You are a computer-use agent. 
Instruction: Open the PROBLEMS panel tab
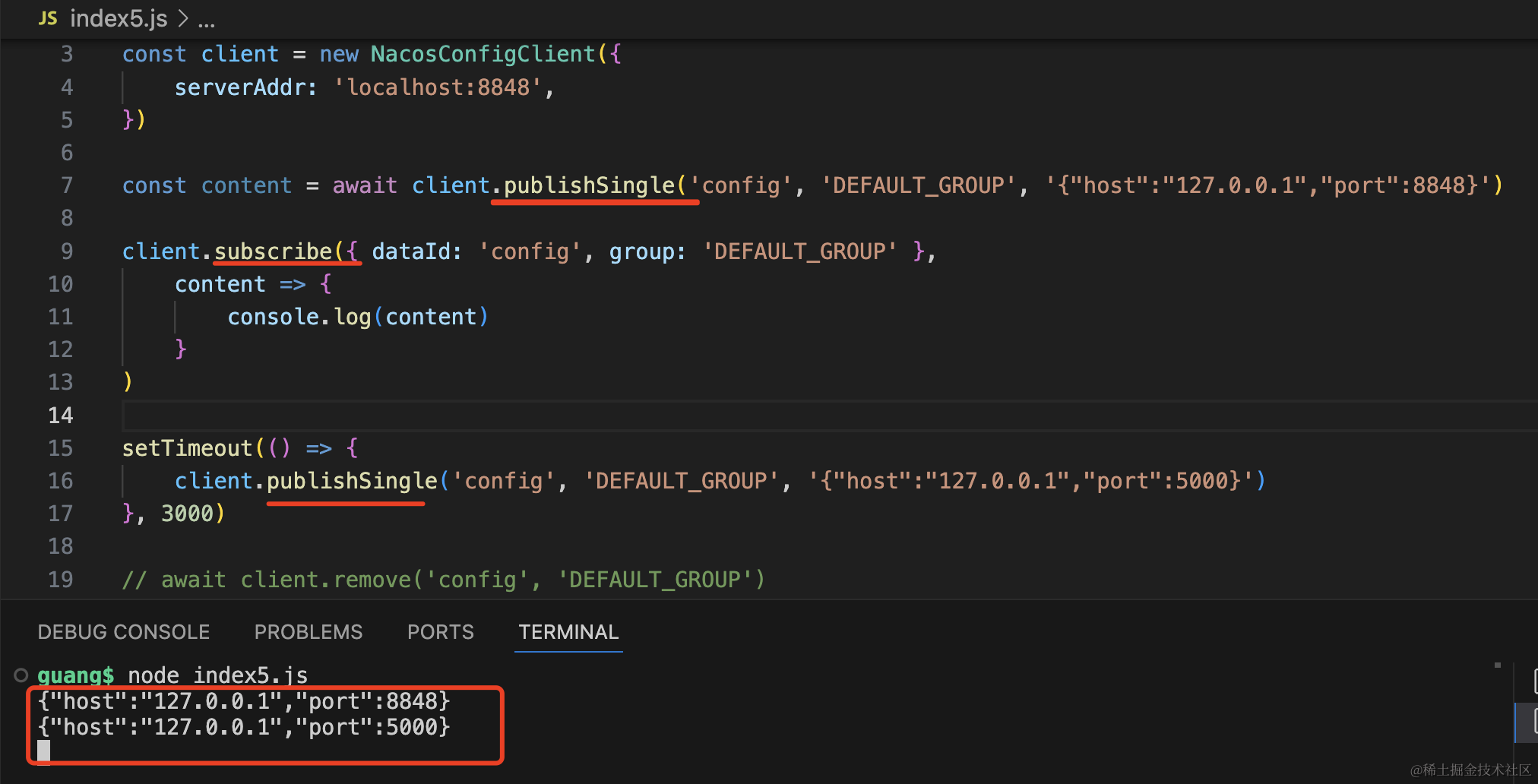point(309,632)
